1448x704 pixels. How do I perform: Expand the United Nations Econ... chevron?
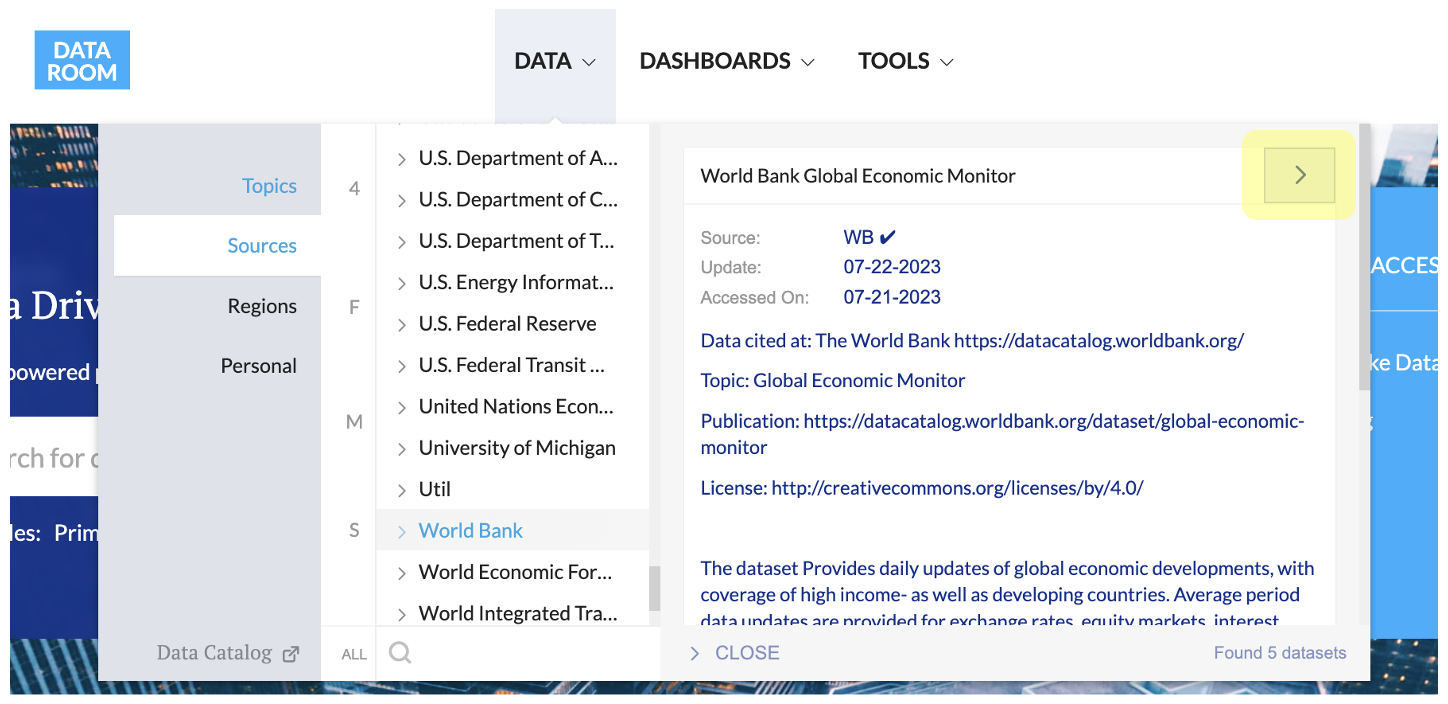[x=401, y=407]
